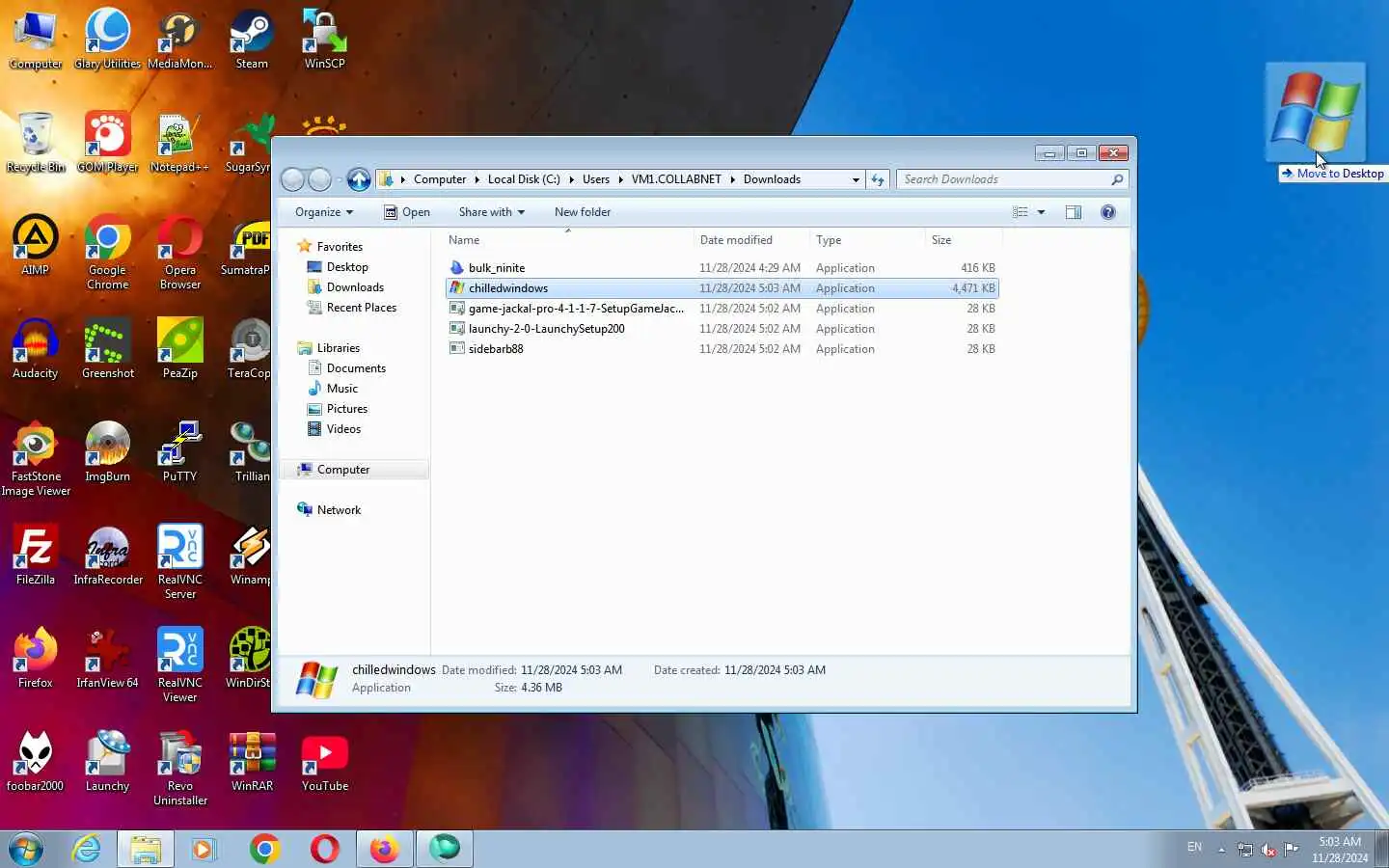Click the Opera Browser desktop icon
The image size is (1389, 868).
180,253
